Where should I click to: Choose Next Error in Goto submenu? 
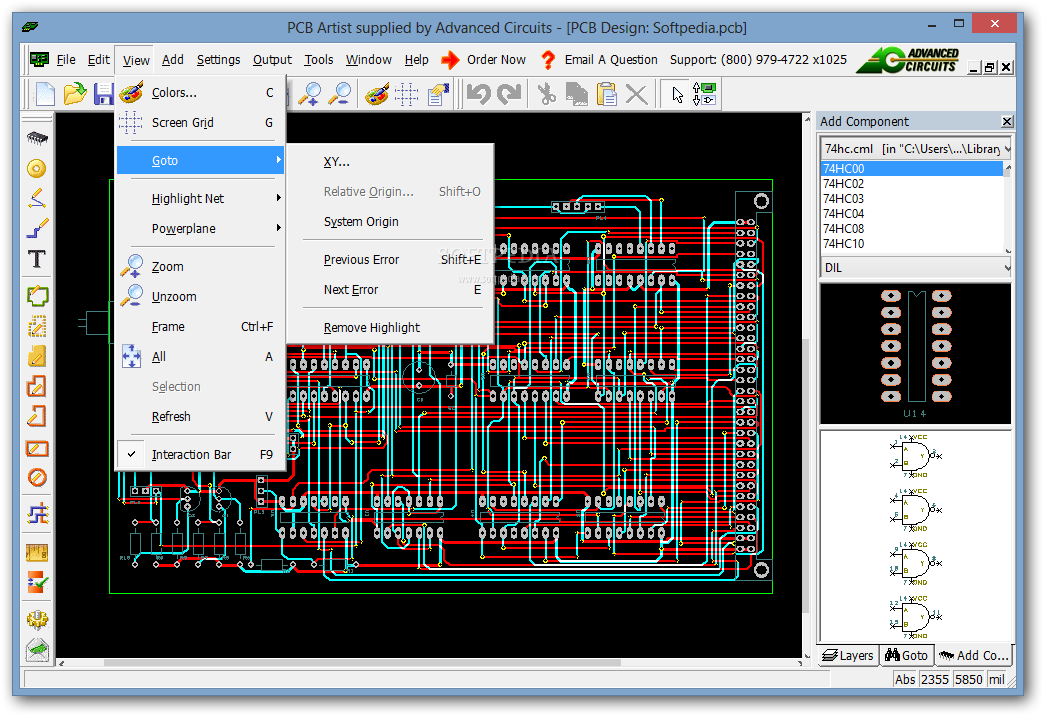(392, 290)
